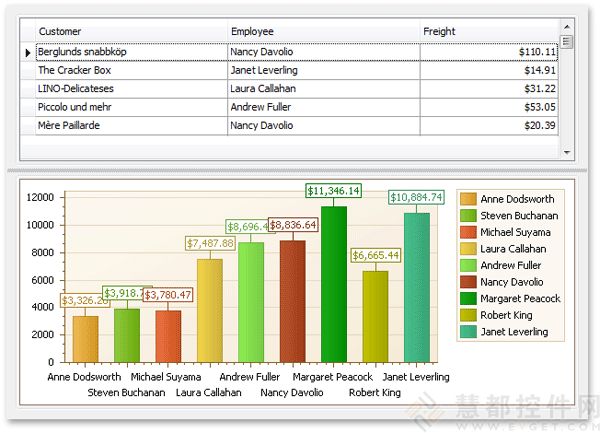Click the grid's vertical scrollbar thumb
This screenshot has height=433, width=600.
(567, 42)
